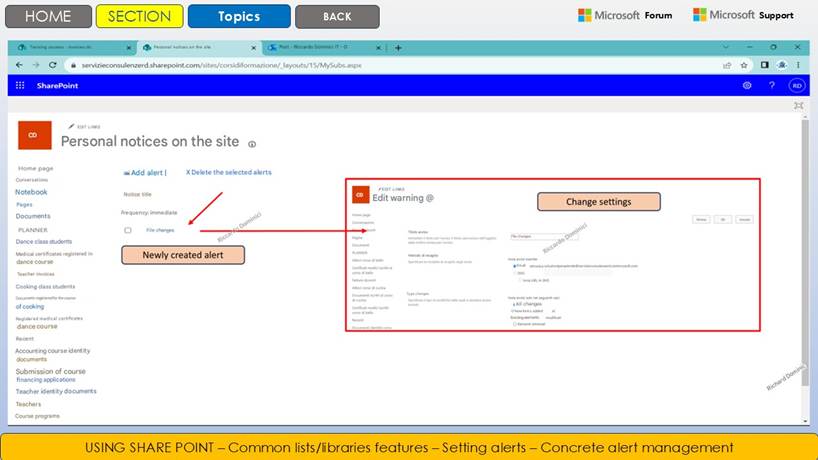Viewport: 818px width, 460px height.
Task: Bookmark this page with the star icon
Action: tap(744, 65)
